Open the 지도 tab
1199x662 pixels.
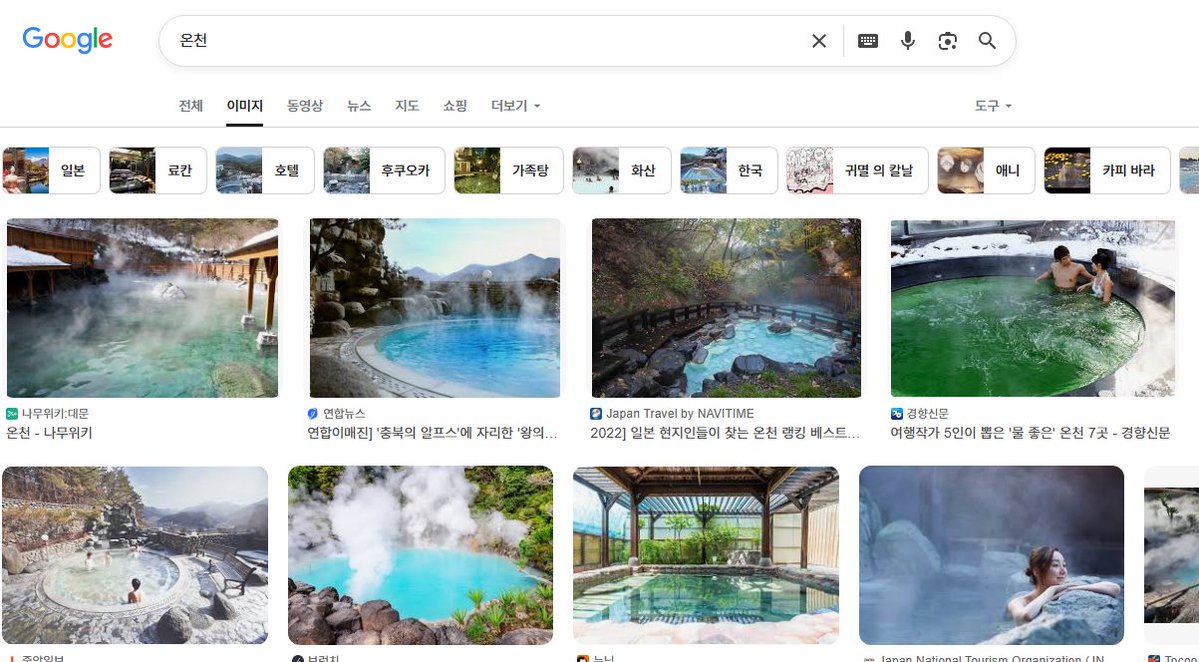click(407, 105)
